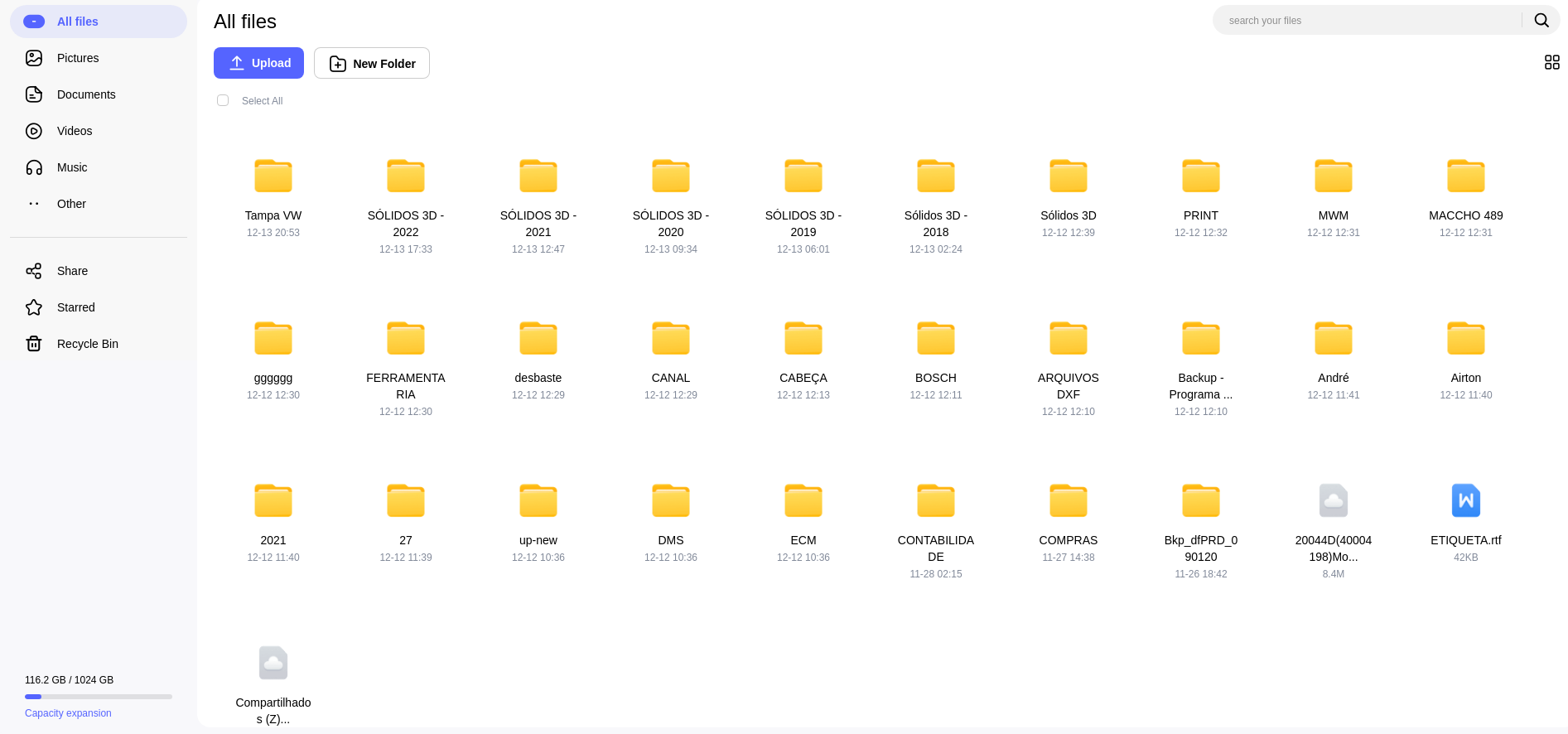Open the CONTABILIDADE folder icon

coord(936,500)
